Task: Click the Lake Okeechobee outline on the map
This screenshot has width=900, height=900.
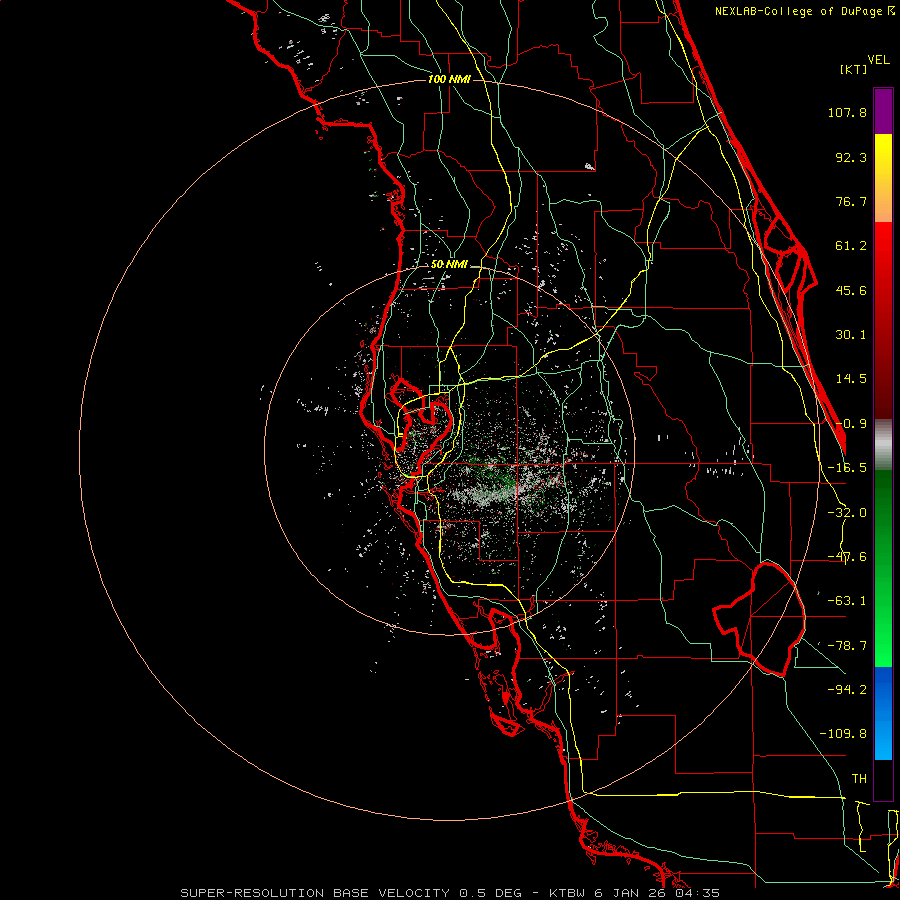Action: pyautogui.click(x=759, y=620)
